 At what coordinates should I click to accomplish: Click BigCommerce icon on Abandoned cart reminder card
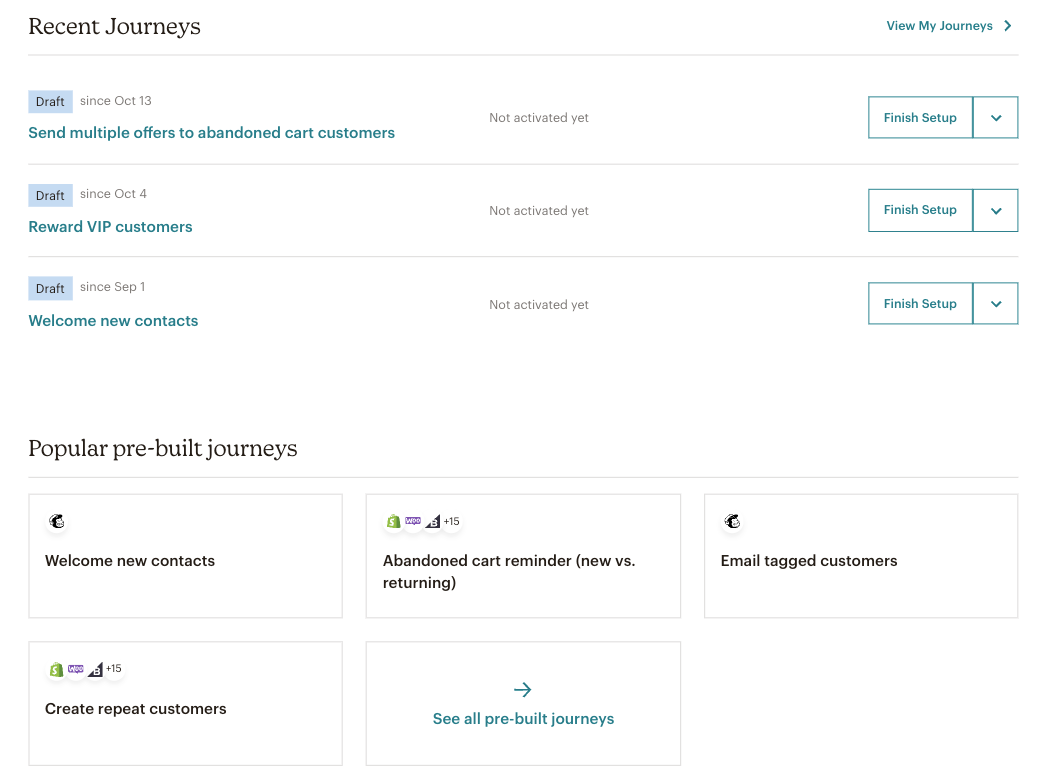coord(432,522)
